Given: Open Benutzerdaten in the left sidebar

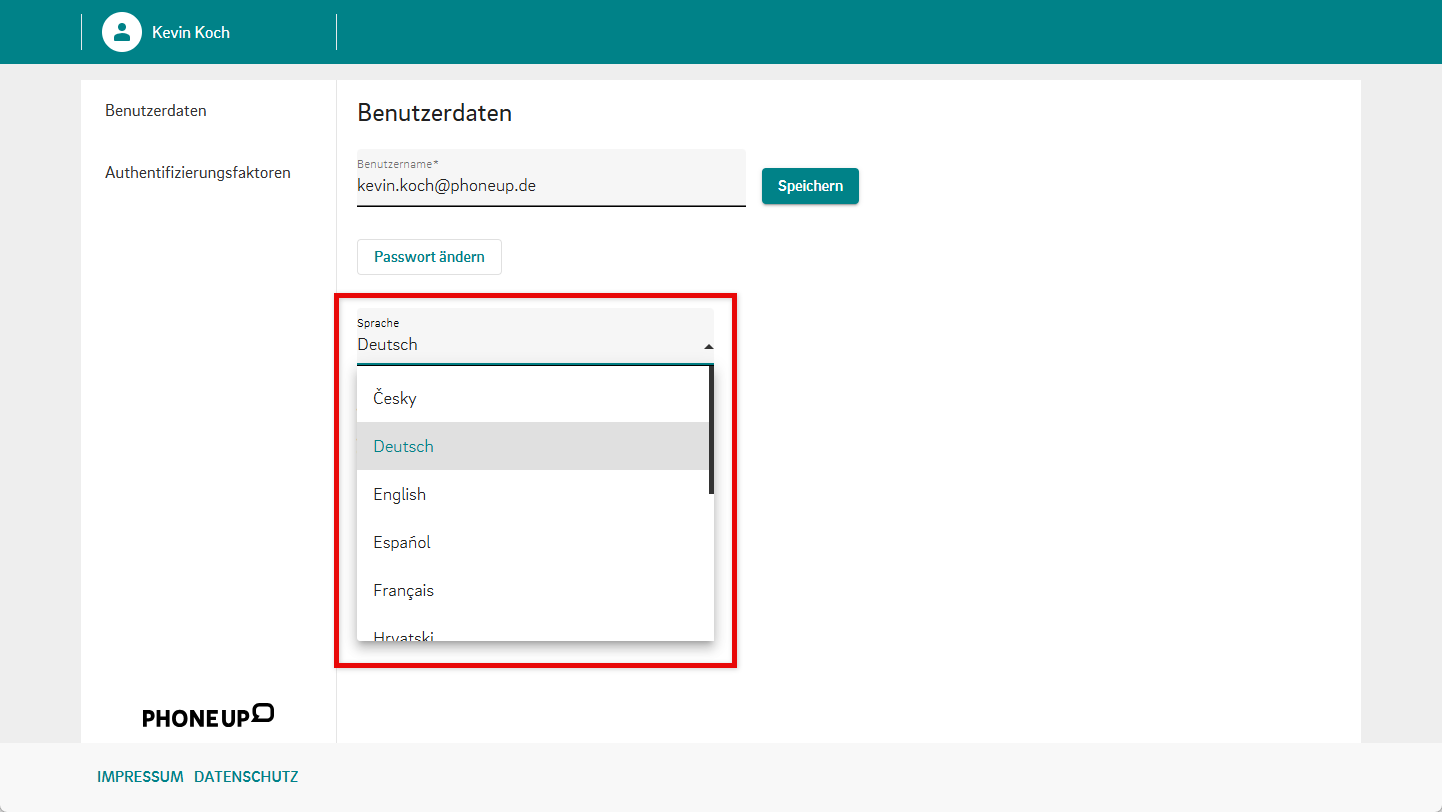Looking at the screenshot, I should click(x=156, y=111).
